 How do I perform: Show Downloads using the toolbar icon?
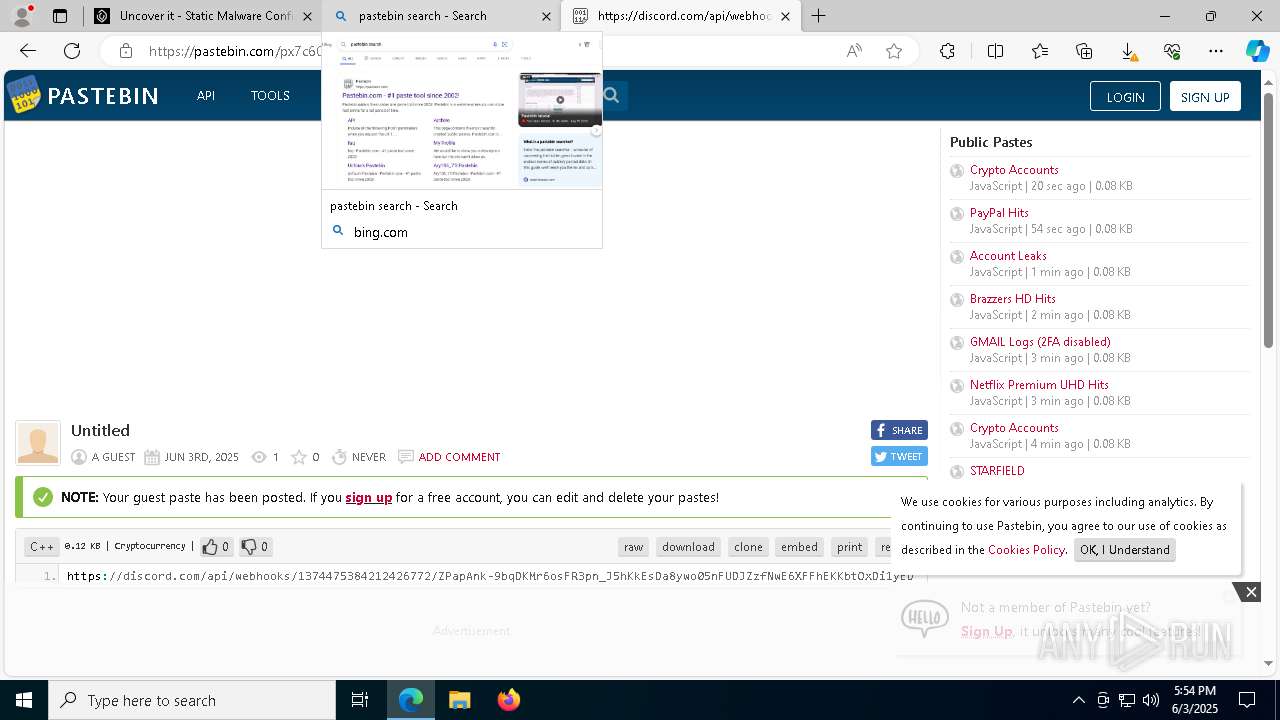[1128, 51]
